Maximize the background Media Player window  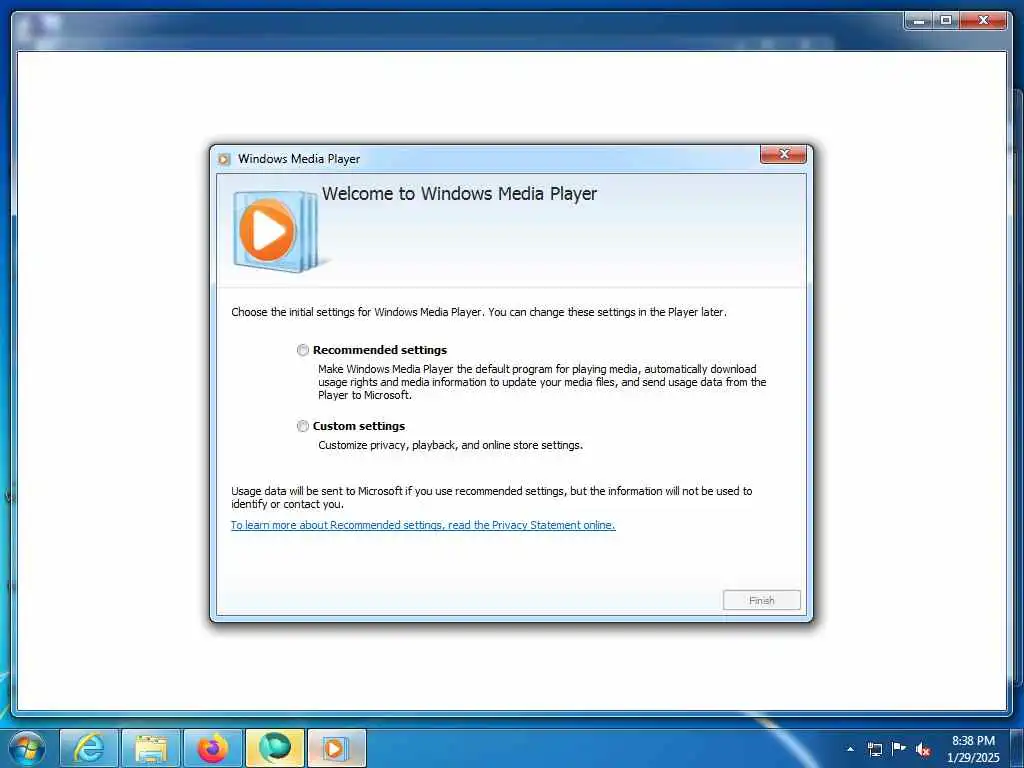point(946,21)
